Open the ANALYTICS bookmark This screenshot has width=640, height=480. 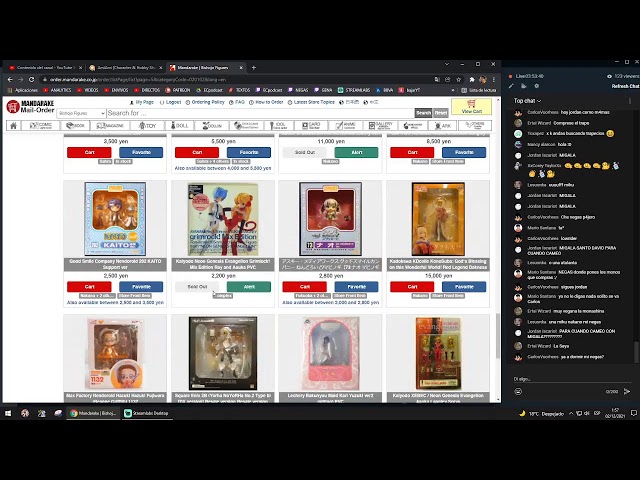click(57, 90)
